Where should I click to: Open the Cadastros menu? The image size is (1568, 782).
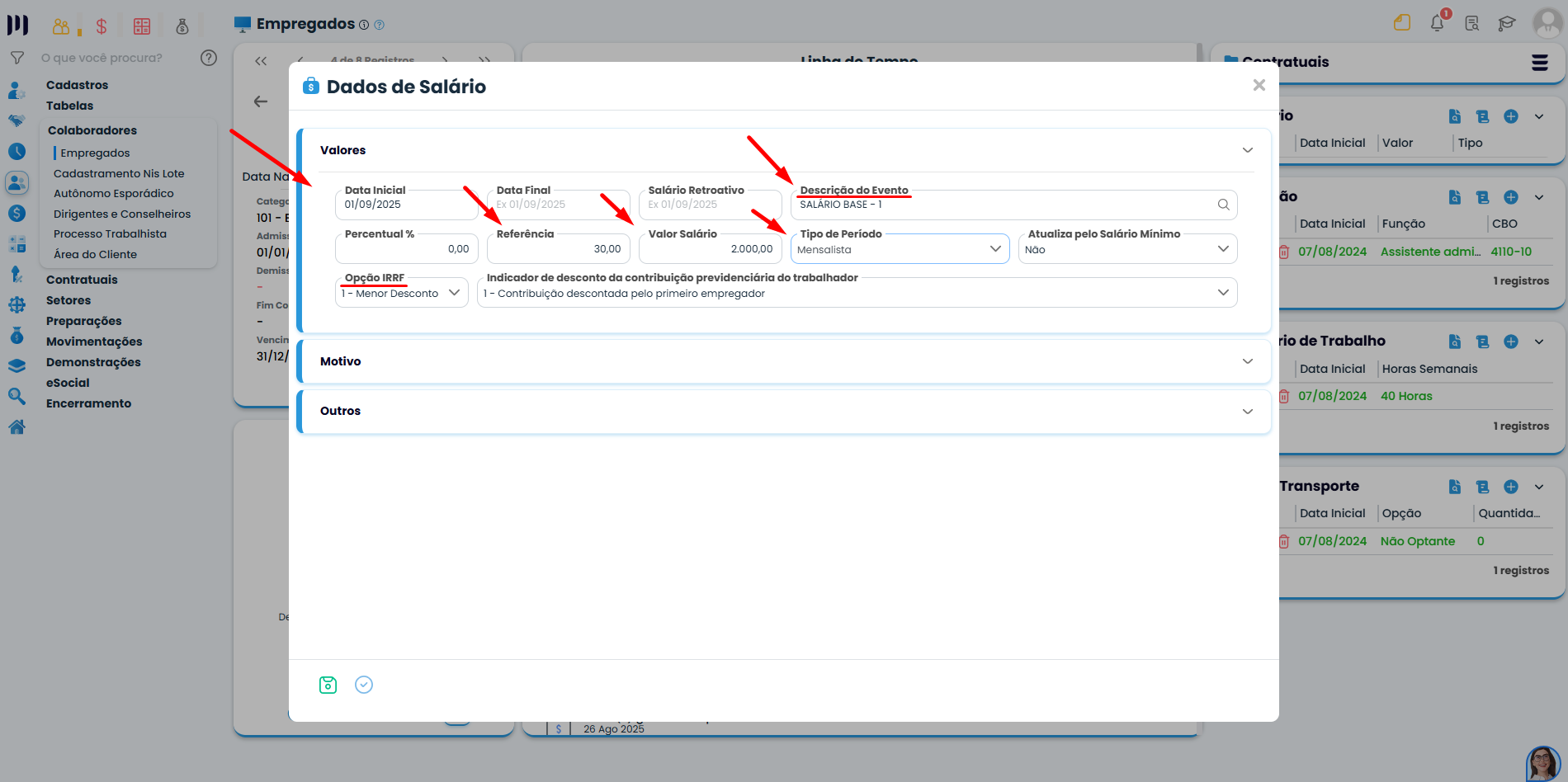(x=77, y=85)
